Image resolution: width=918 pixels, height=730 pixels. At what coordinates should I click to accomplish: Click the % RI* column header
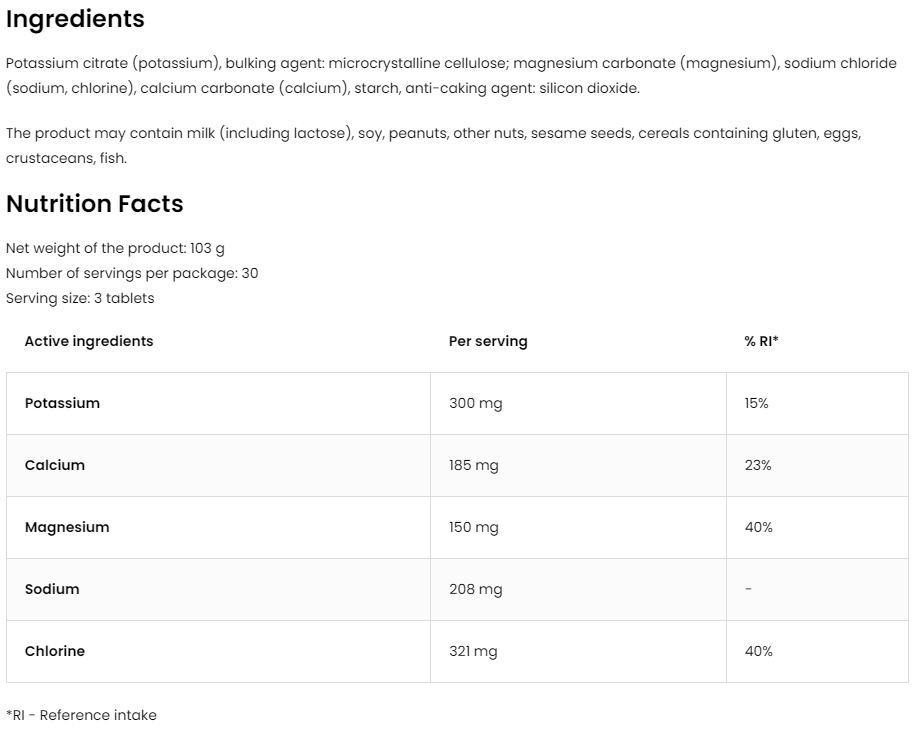point(761,341)
